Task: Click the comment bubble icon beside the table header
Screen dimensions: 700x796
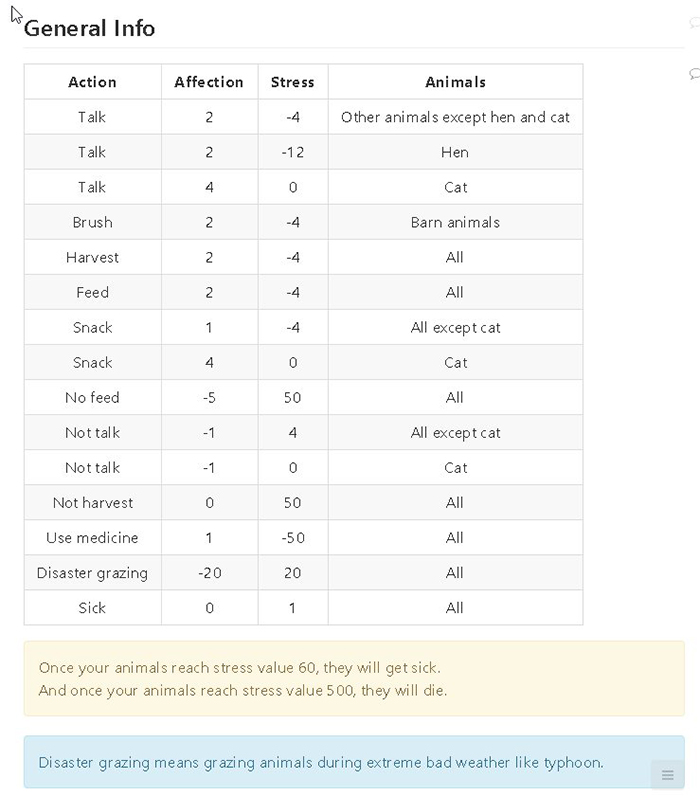Action: pyautogui.click(x=694, y=74)
